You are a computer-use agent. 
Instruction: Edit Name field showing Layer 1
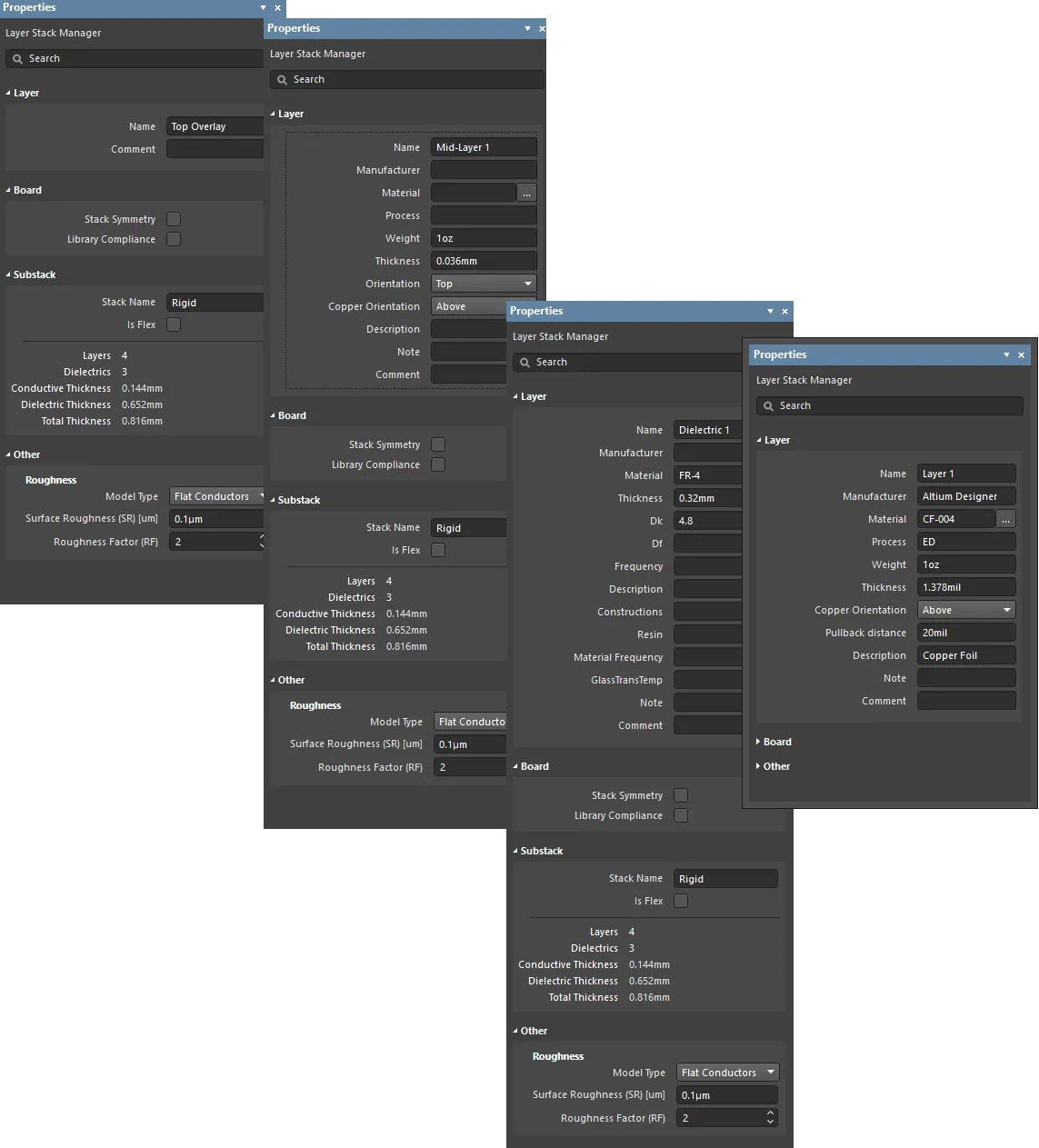(x=966, y=474)
